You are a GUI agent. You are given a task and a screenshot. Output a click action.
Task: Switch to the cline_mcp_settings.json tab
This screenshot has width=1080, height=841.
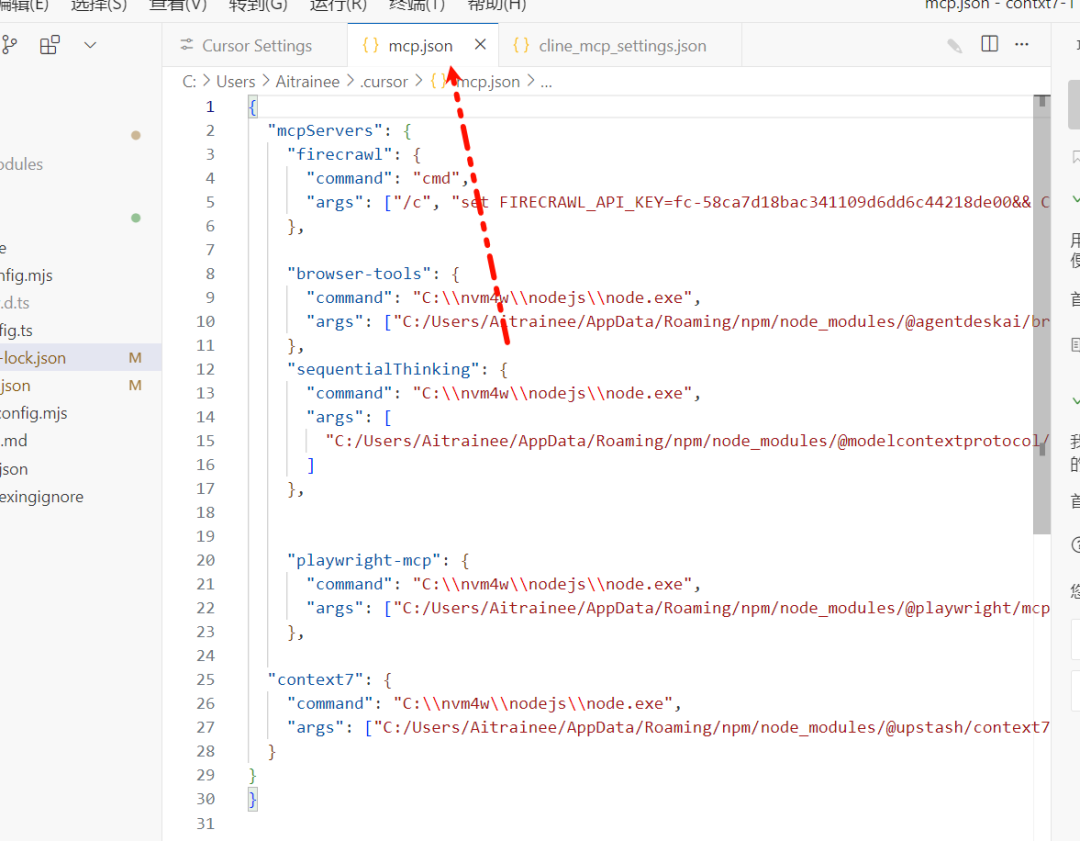tap(621, 46)
